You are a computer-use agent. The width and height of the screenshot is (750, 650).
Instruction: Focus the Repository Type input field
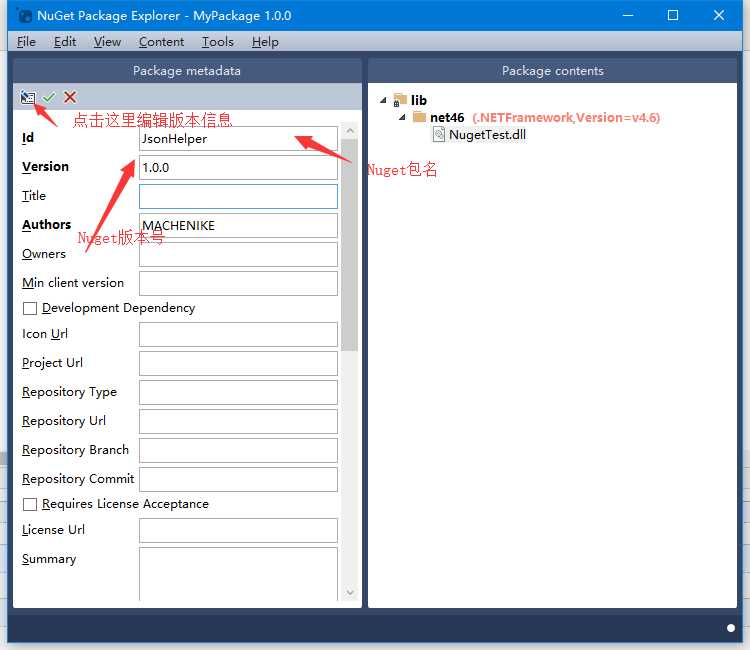pyautogui.click(x=238, y=392)
